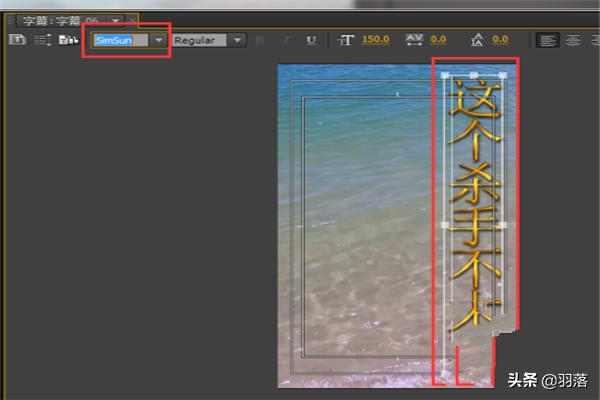Viewport: 600px width, 400px height.
Task: Click the kerning value 0.0
Action: [438, 39]
